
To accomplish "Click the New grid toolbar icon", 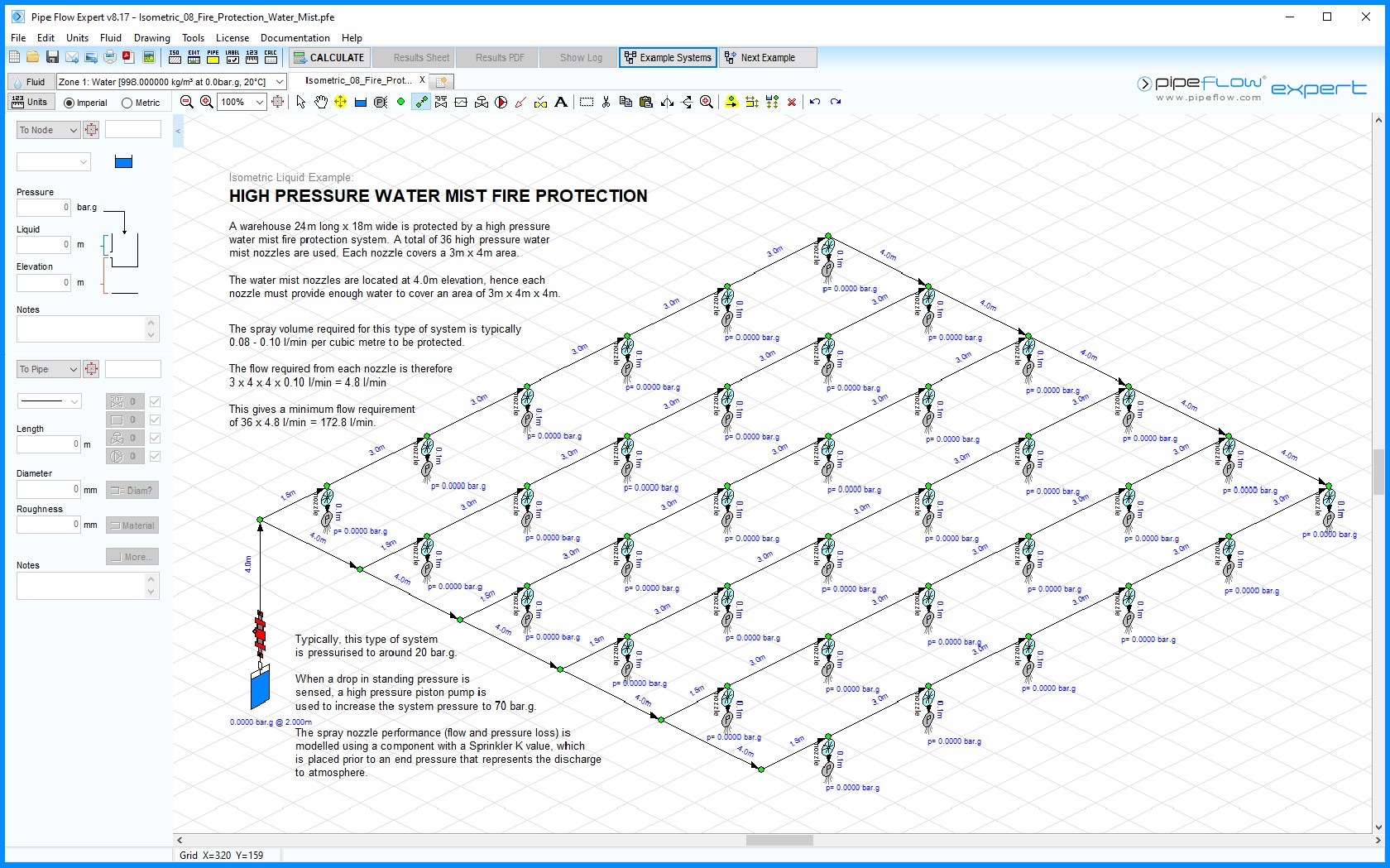I will [14, 57].
